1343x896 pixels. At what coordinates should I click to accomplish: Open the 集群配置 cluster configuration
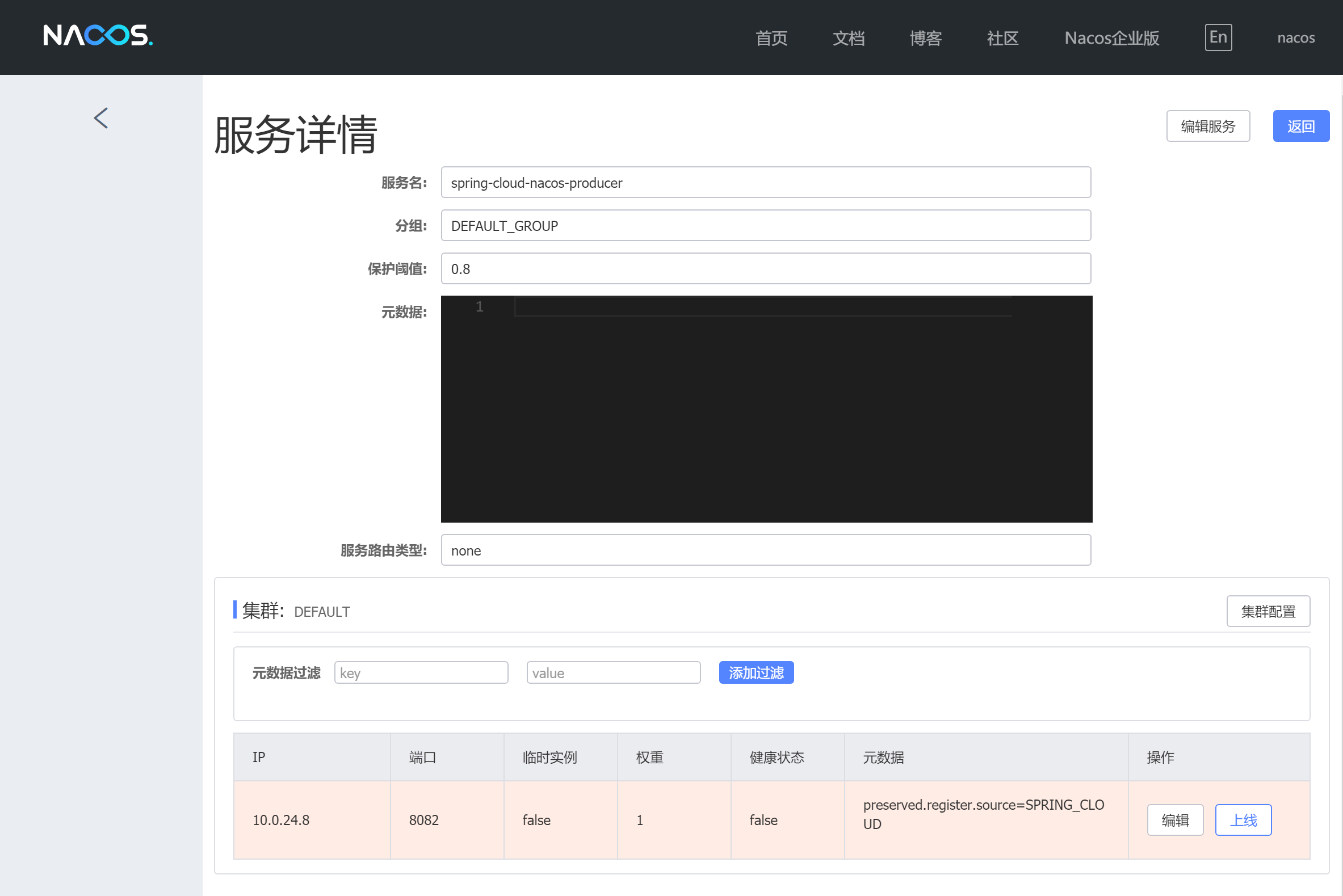point(1268,611)
